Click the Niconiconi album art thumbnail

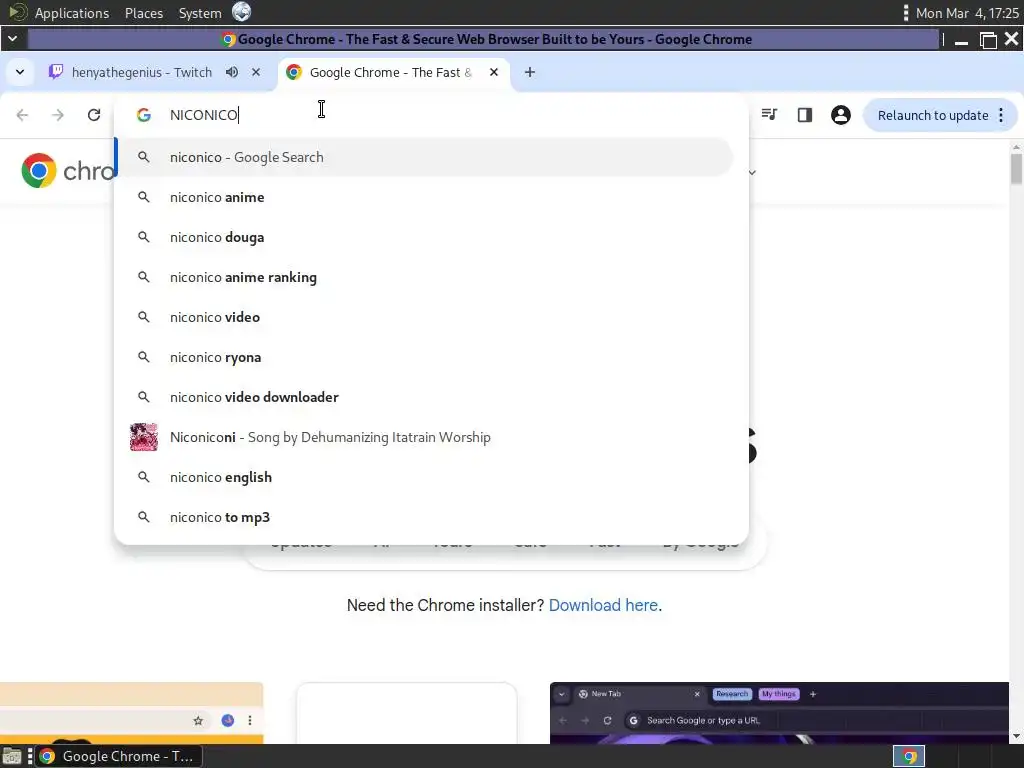tap(144, 438)
